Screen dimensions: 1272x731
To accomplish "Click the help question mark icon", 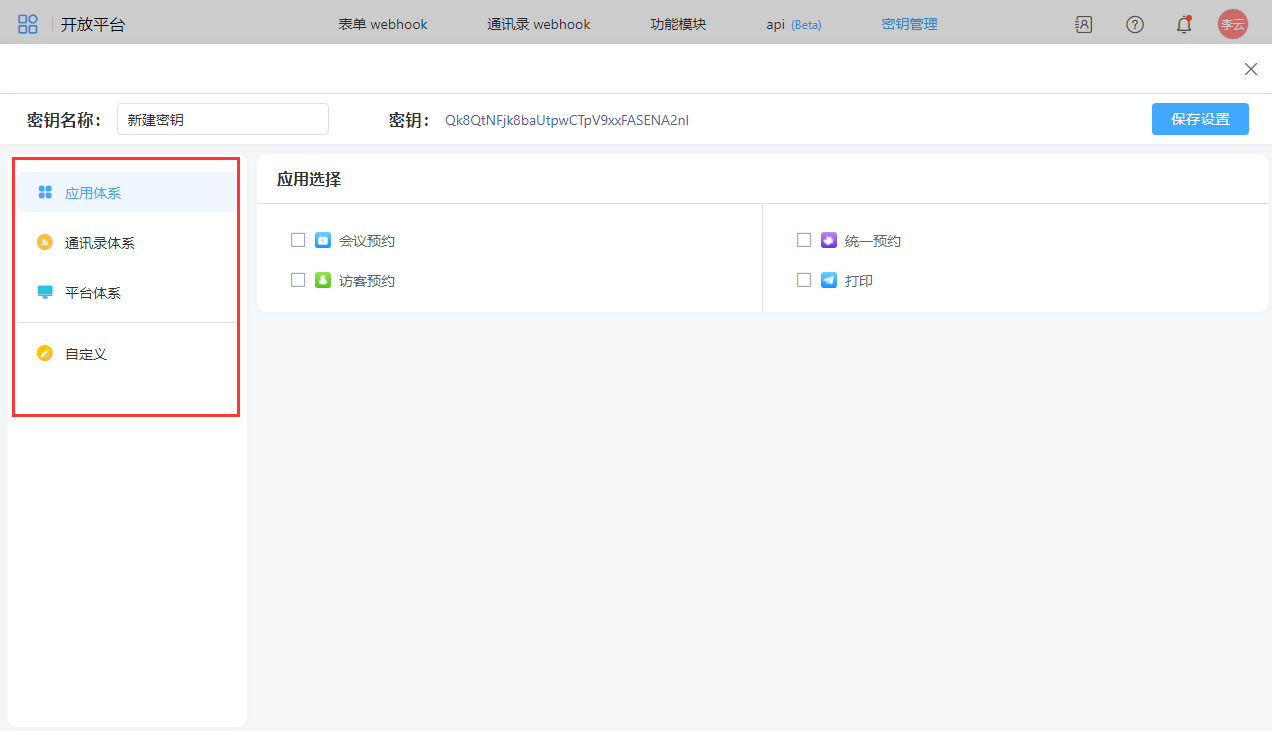I will pos(1135,24).
